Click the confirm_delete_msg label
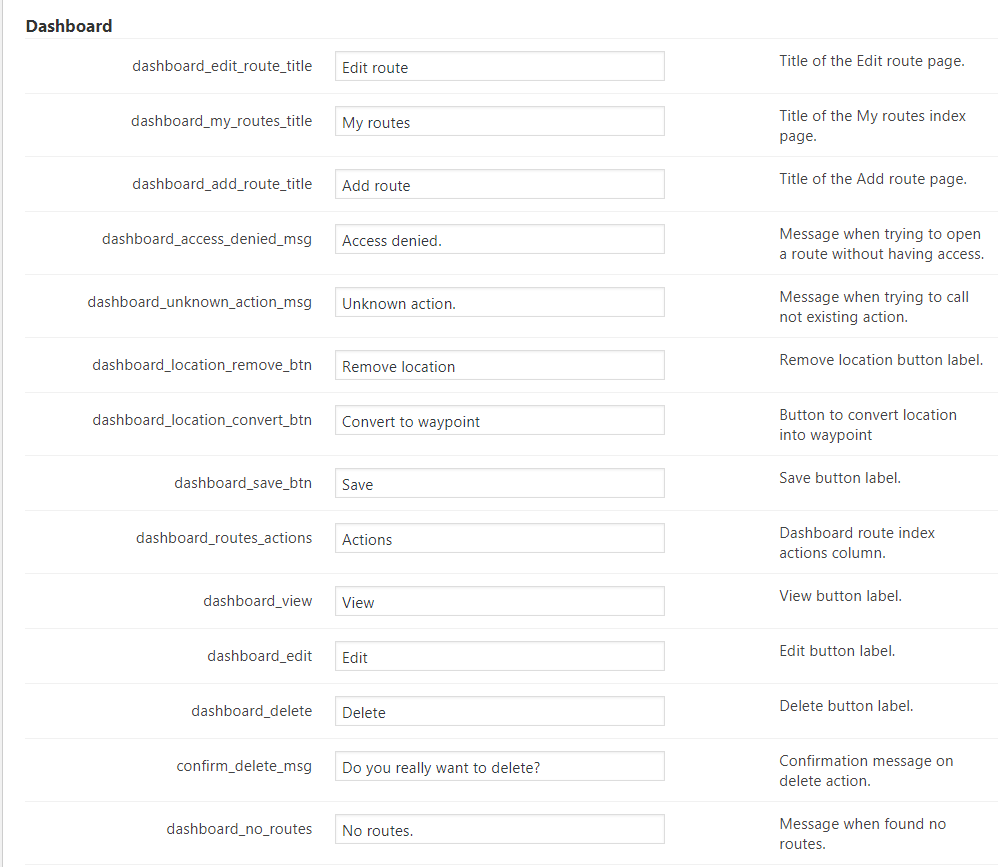The width and height of the screenshot is (1003, 867). click(x=244, y=766)
